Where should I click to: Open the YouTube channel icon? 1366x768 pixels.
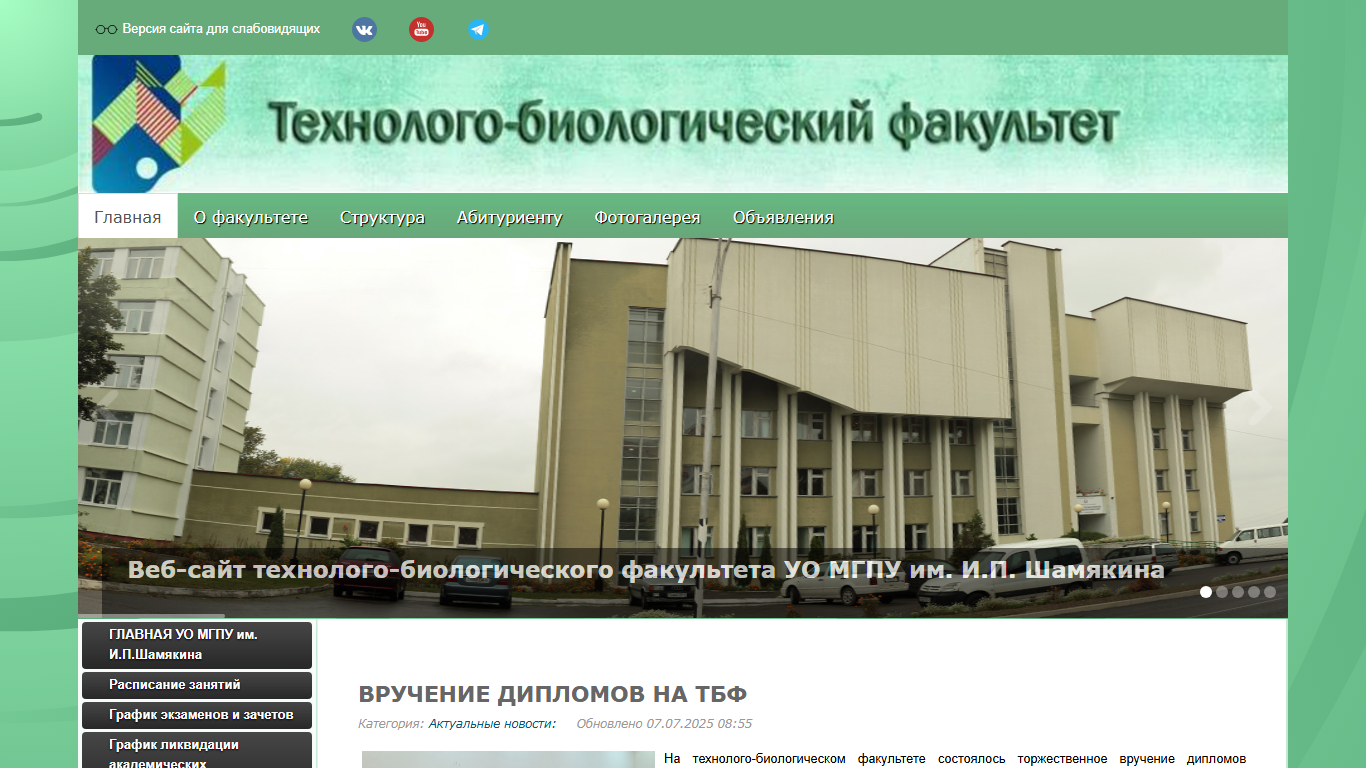click(x=421, y=29)
